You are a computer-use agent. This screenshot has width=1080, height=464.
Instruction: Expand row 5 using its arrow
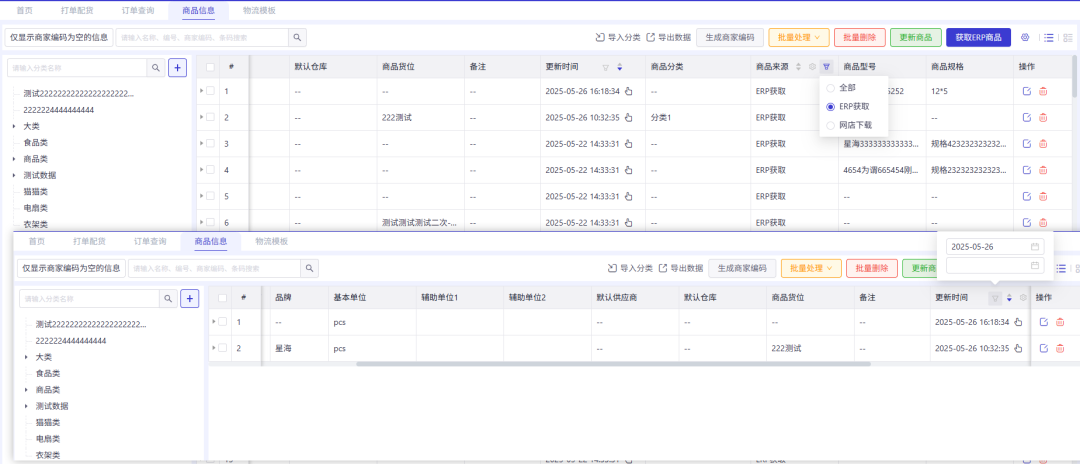click(x=200, y=196)
